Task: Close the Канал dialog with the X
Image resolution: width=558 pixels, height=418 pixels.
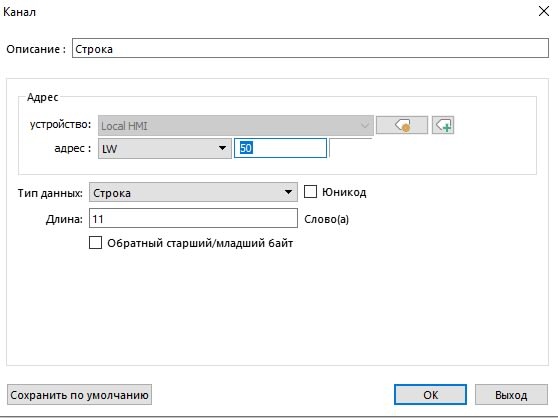Action: click(544, 11)
